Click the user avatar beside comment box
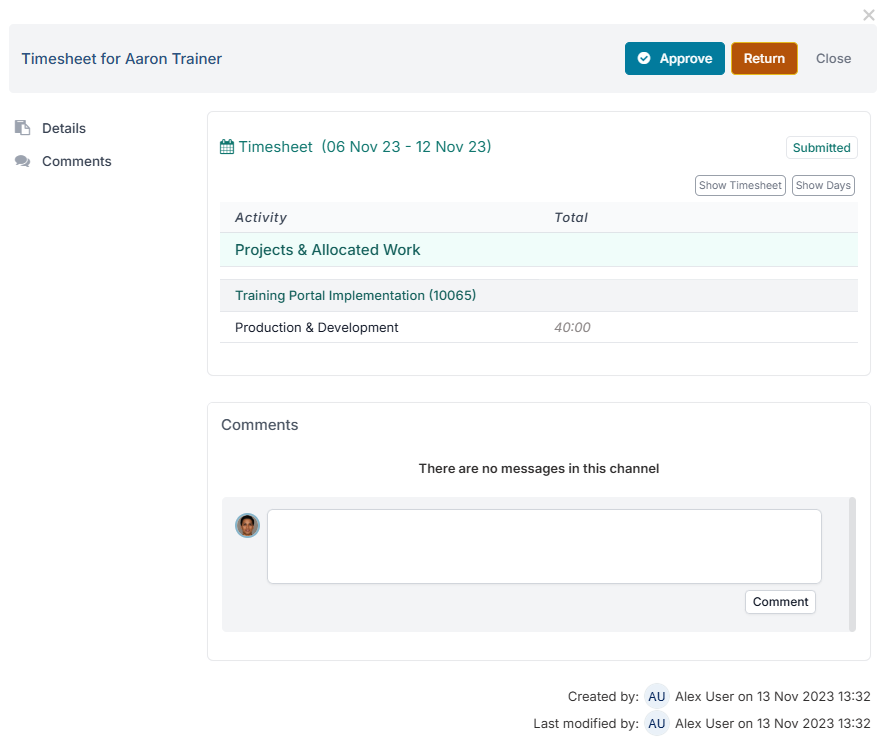Viewport: 883px width, 742px height. pyautogui.click(x=247, y=525)
